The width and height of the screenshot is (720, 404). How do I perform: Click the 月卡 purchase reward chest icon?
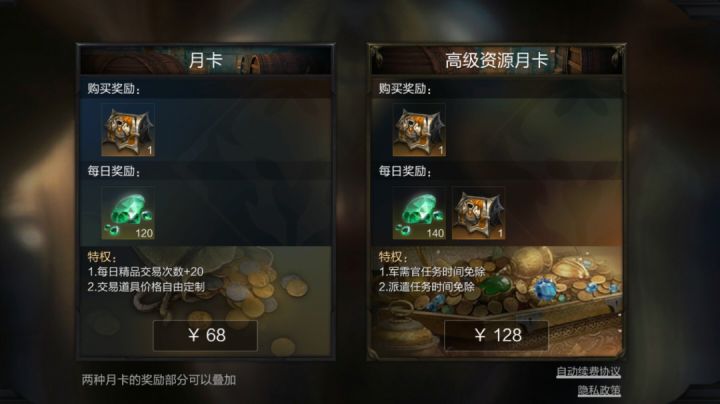(x=128, y=130)
